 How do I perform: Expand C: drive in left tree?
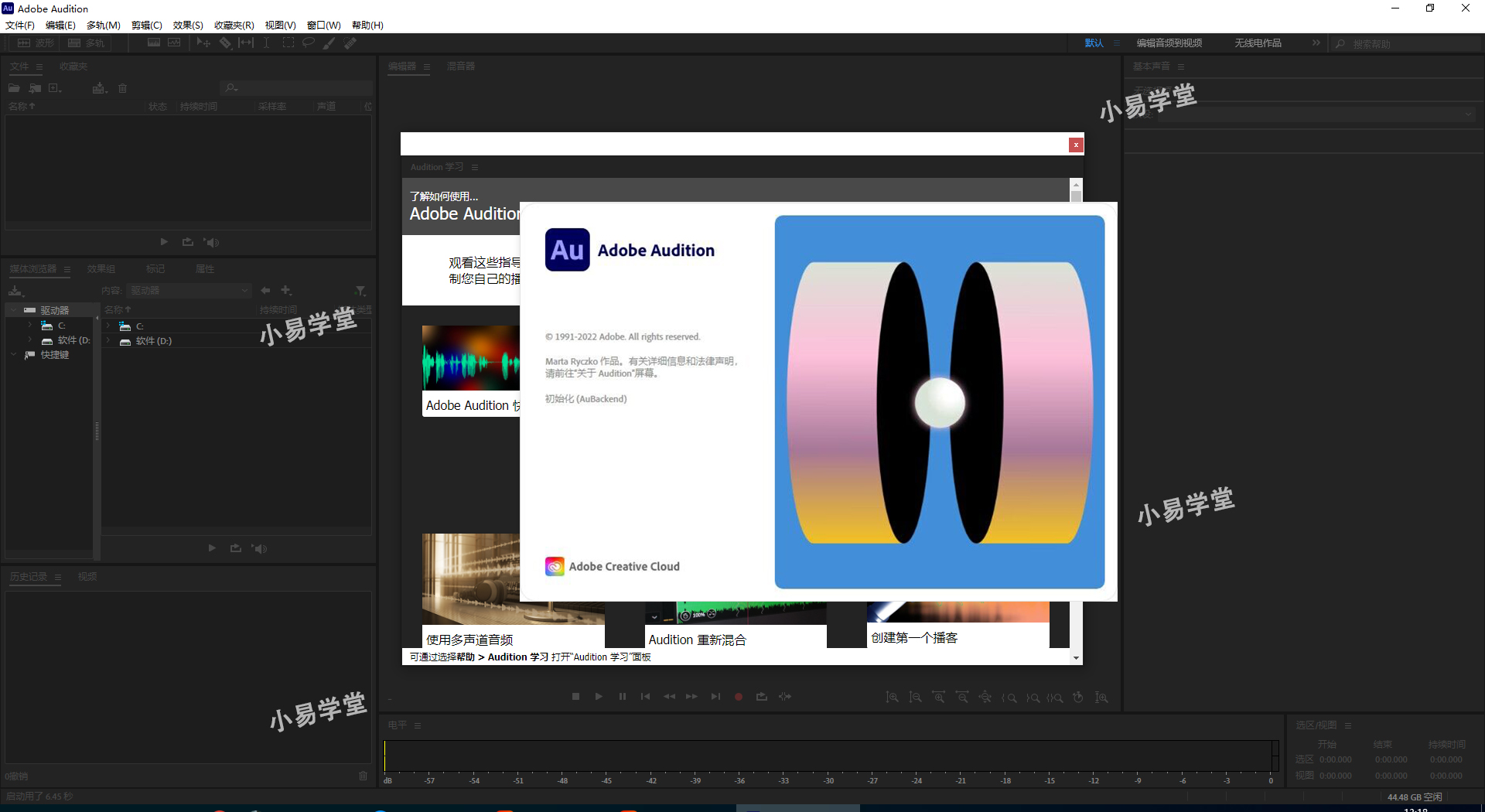pos(30,326)
